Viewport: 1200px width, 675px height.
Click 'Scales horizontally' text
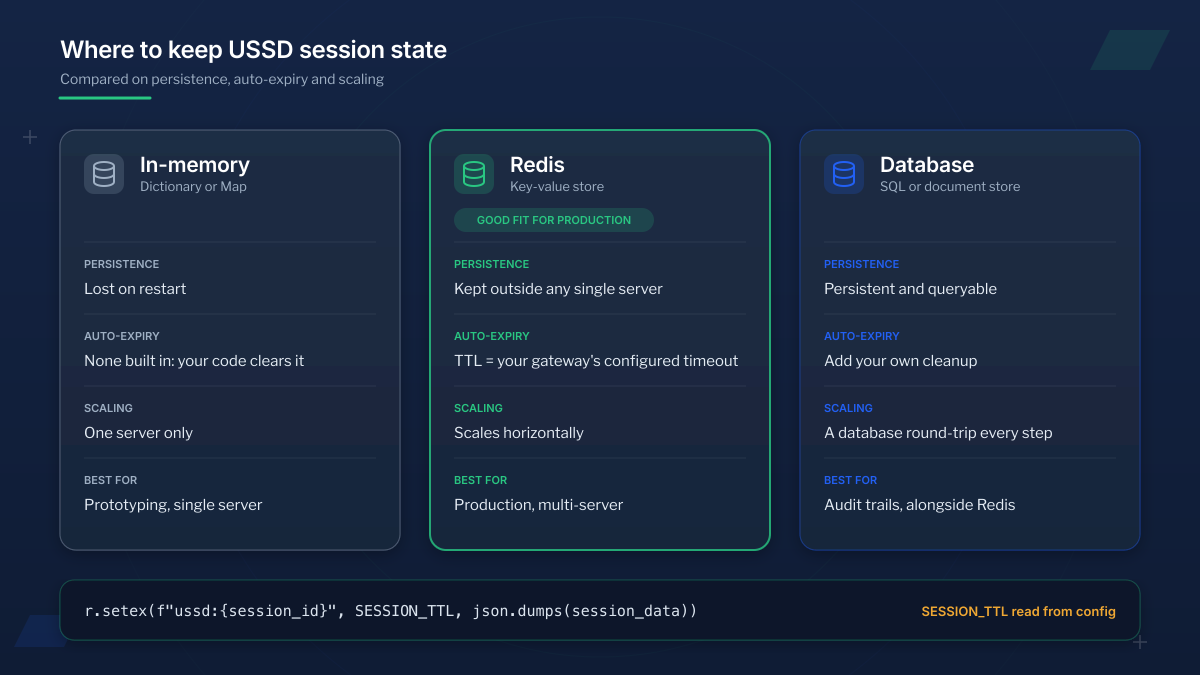tap(519, 433)
